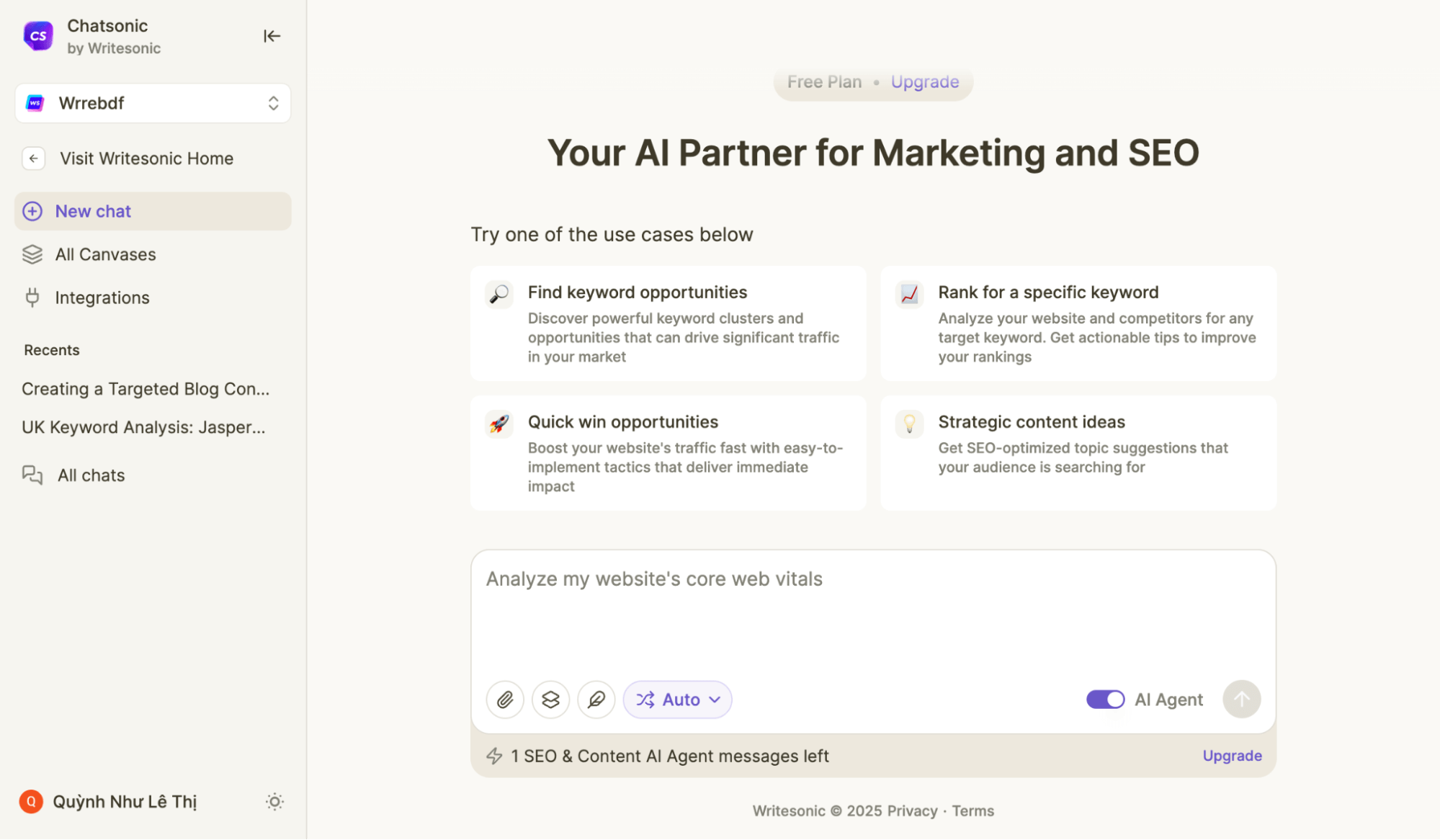This screenshot has height=840, width=1440.
Task: Click the lightning bolt icon near messages left
Action: [x=494, y=756]
